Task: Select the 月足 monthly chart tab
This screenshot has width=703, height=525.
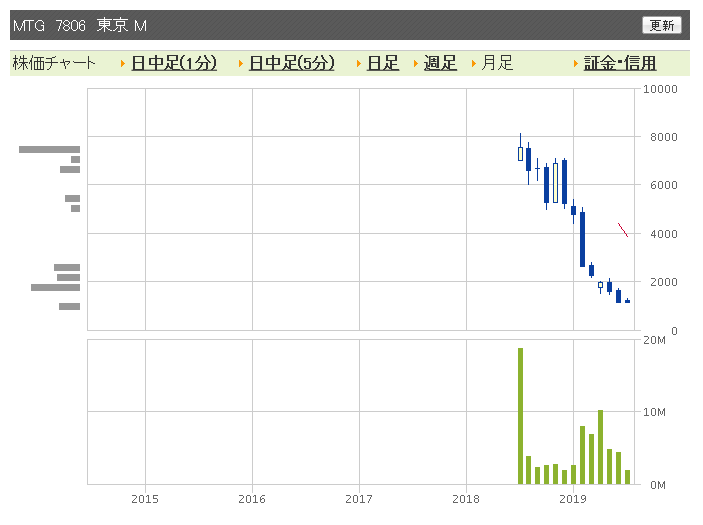Action: pos(497,63)
